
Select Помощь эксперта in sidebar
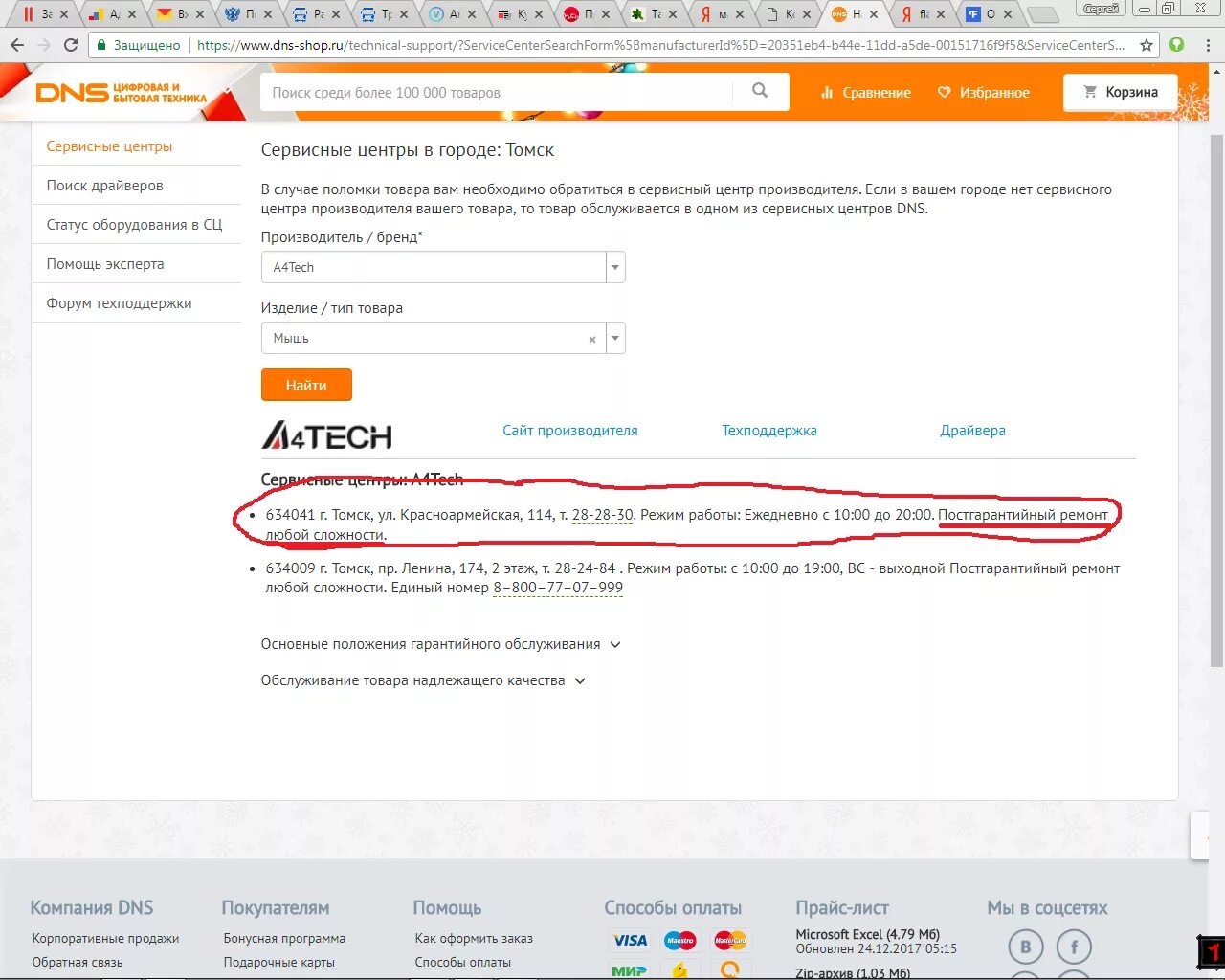tap(105, 264)
